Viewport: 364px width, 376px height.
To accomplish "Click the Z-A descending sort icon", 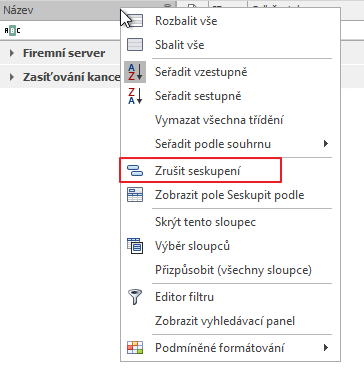I will (x=135, y=96).
